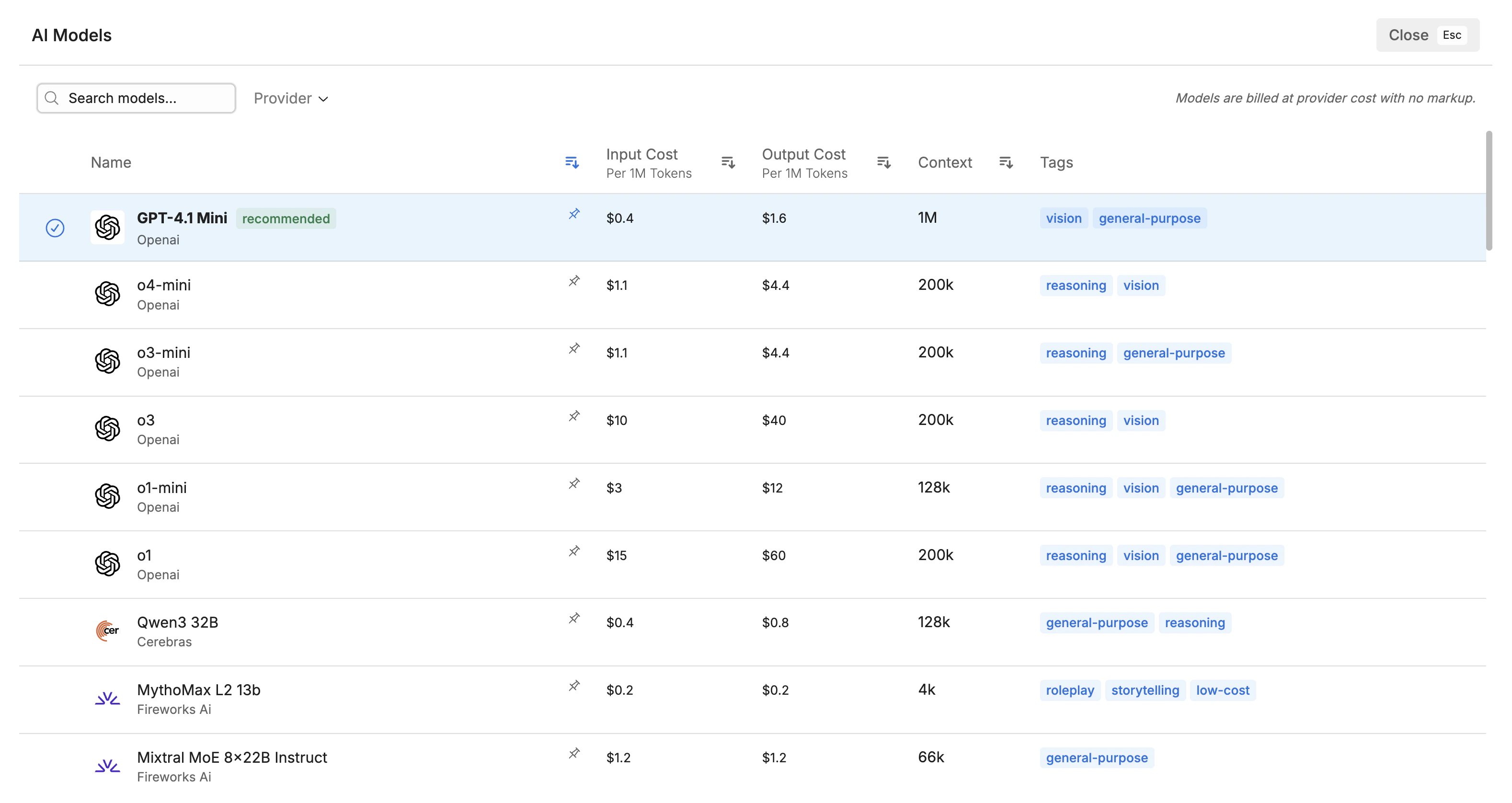Screen dimensions: 1512x803
Task: Sort models by Output Cost
Action: (x=883, y=162)
